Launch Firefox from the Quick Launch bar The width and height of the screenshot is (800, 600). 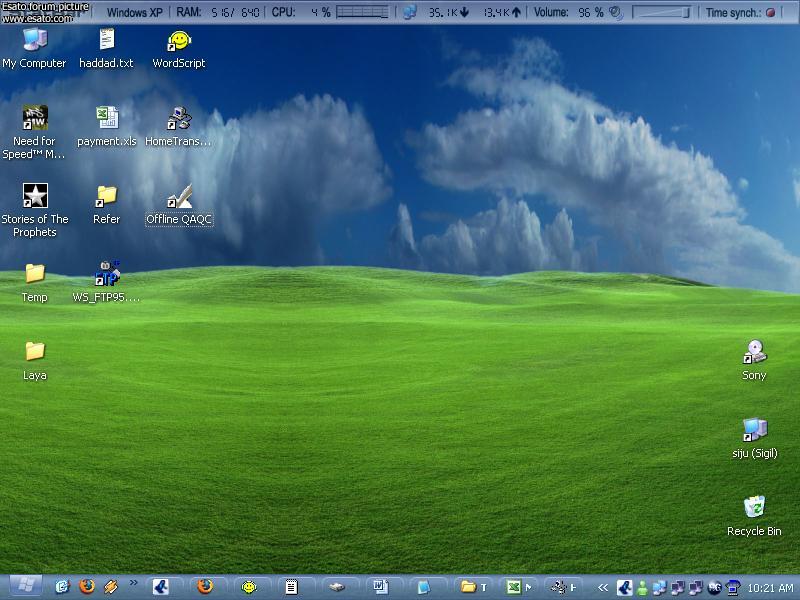87,587
